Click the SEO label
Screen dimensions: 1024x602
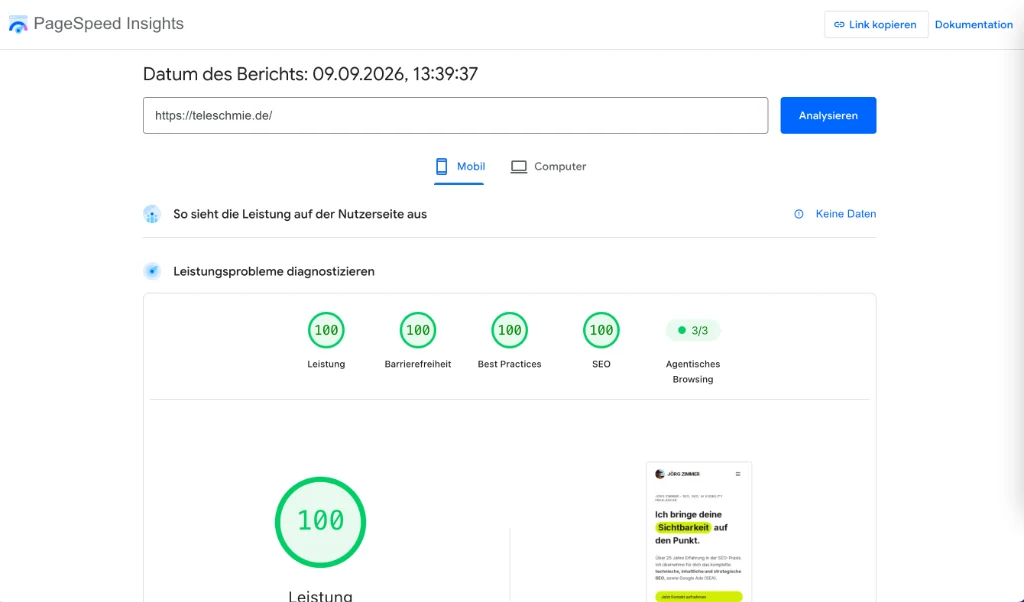[601, 364]
